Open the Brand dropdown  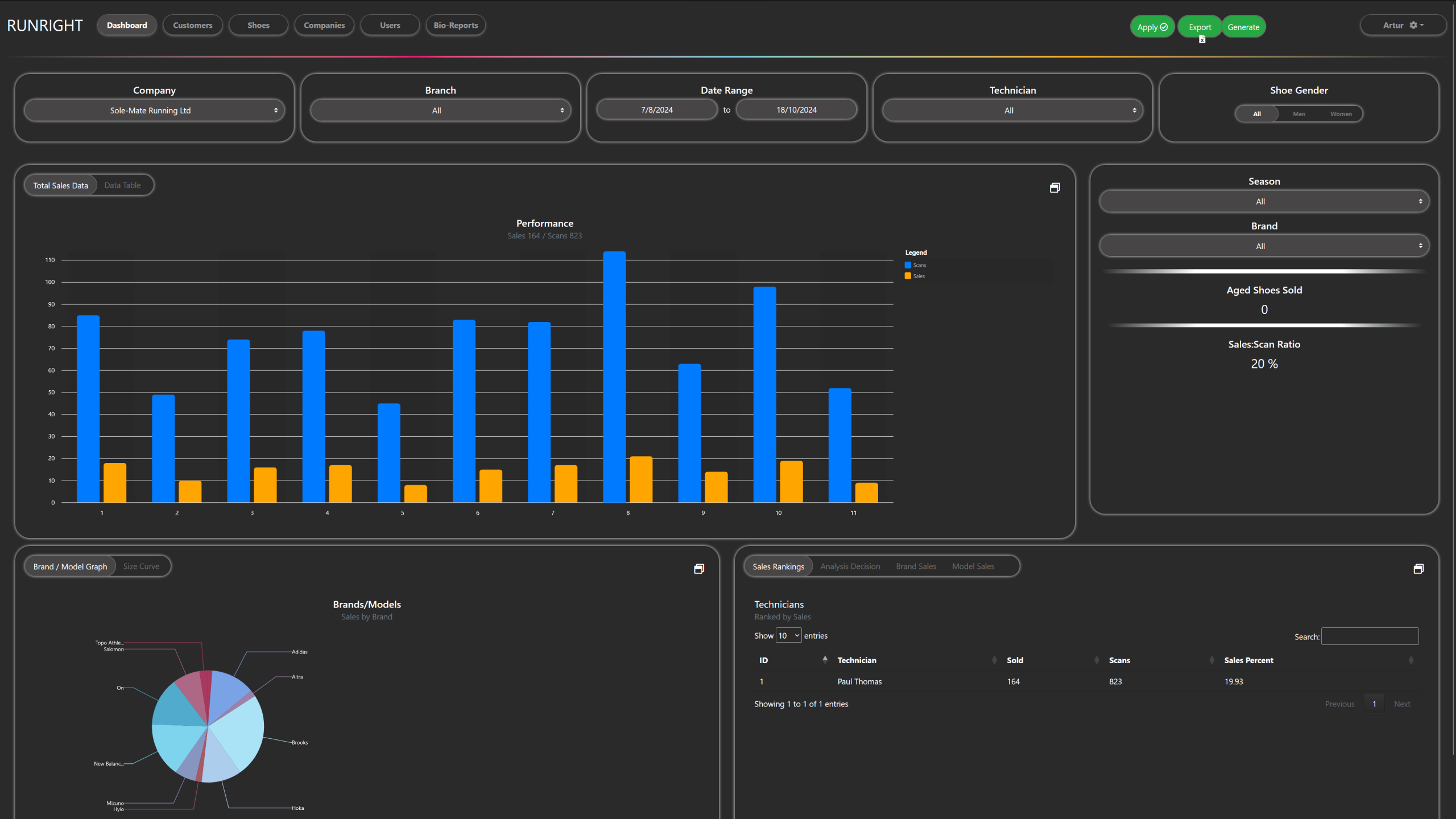(x=1264, y=246)
